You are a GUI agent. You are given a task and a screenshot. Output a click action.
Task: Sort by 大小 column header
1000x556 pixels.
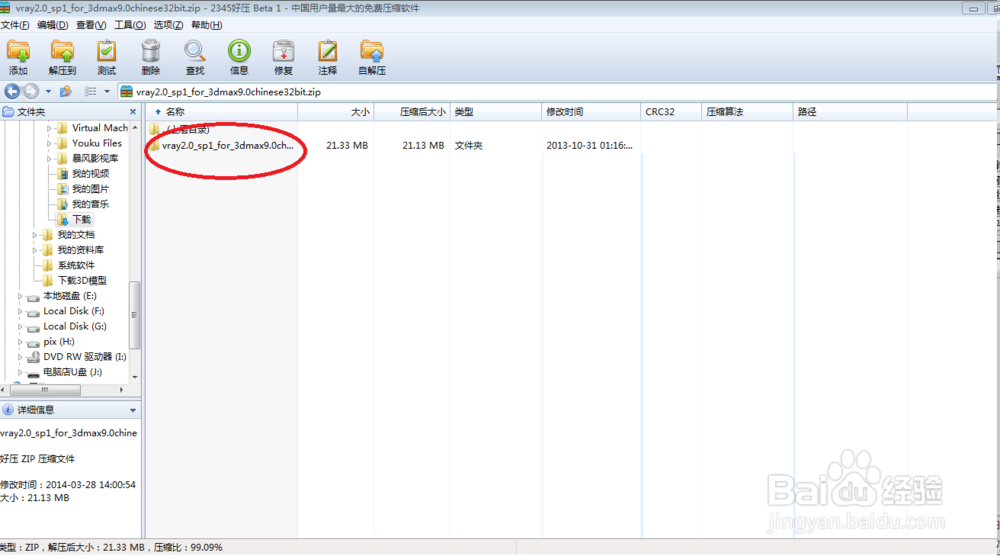point(335,112)
